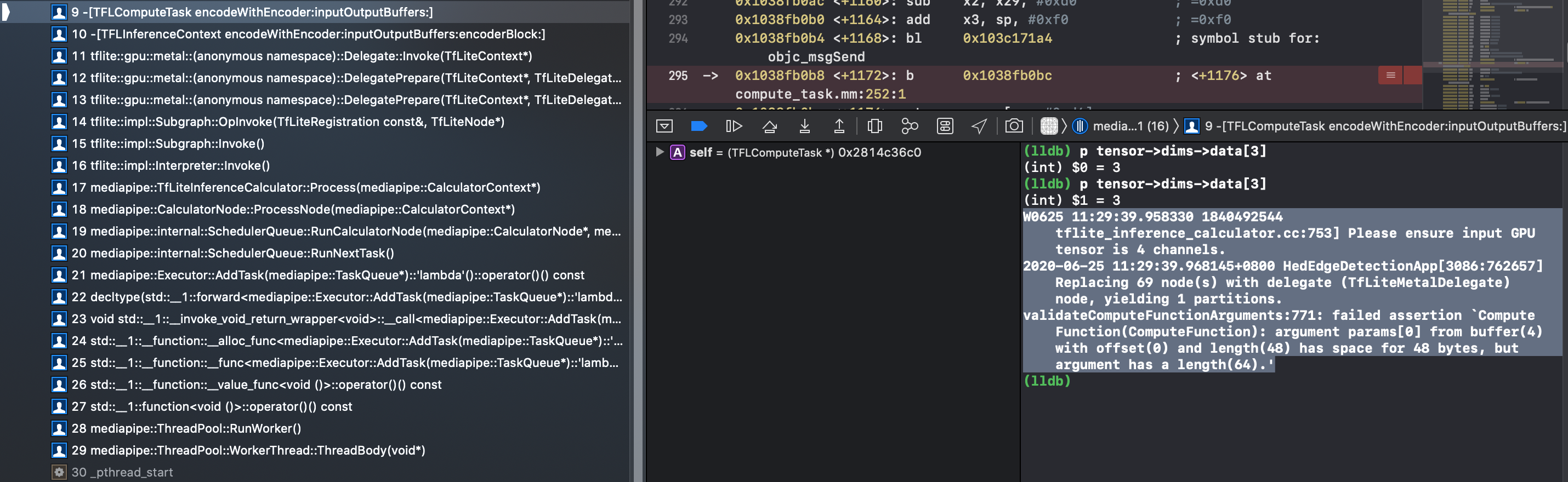
Task: Select frame 30 _pthread_start
Action: [315, 472]
